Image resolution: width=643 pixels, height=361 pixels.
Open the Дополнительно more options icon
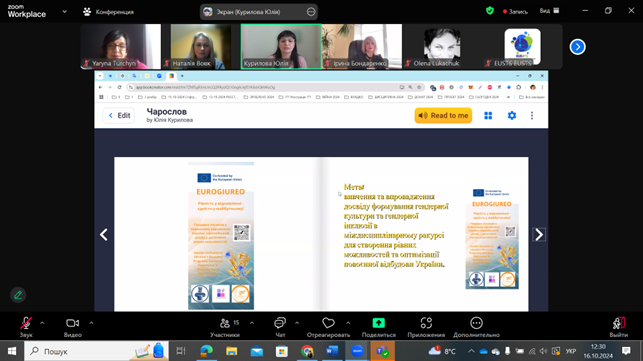tap(476, 323)
